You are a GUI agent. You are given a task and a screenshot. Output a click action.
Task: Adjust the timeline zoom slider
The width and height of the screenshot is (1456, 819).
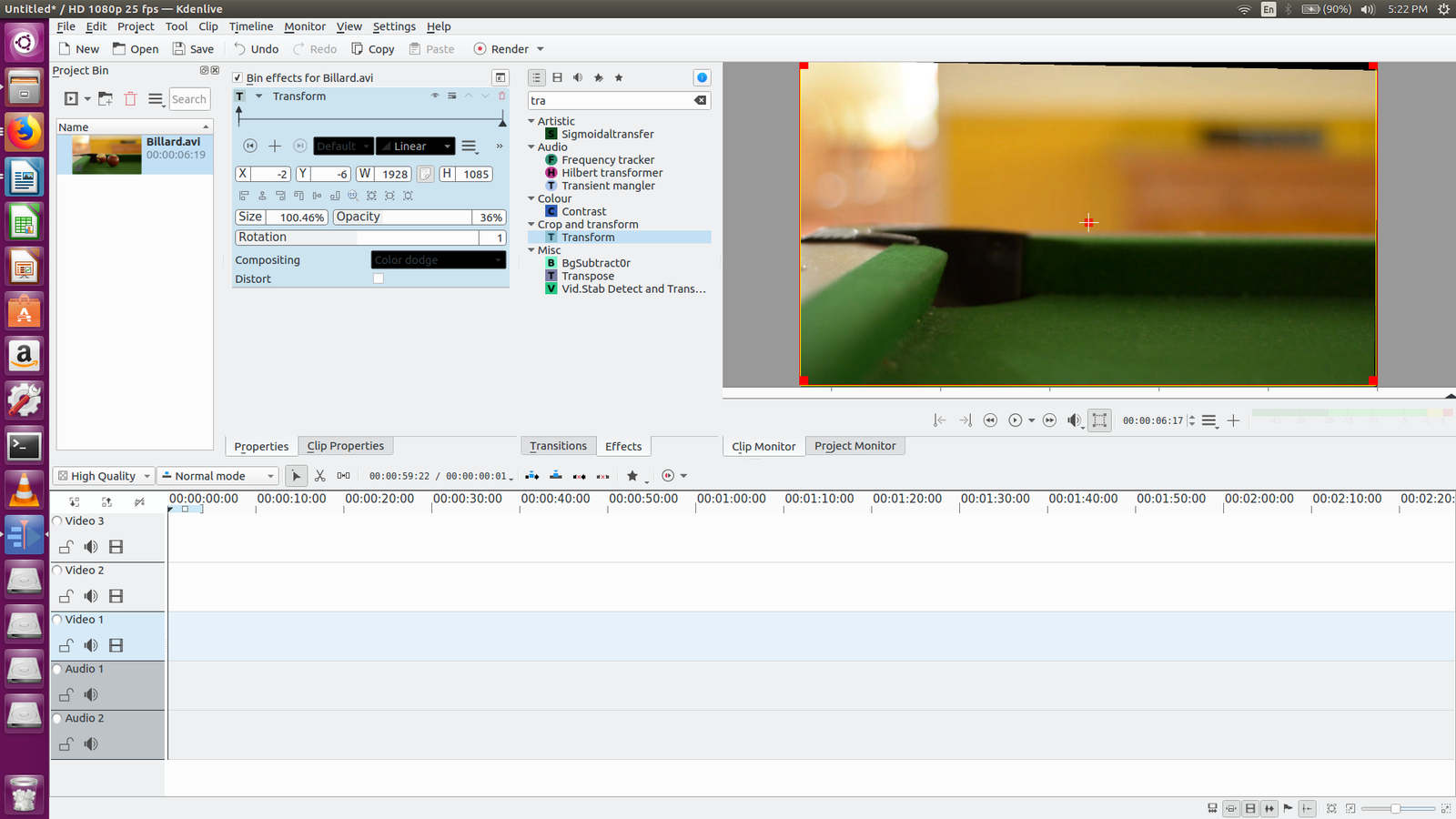click(x=1394, y=808)
